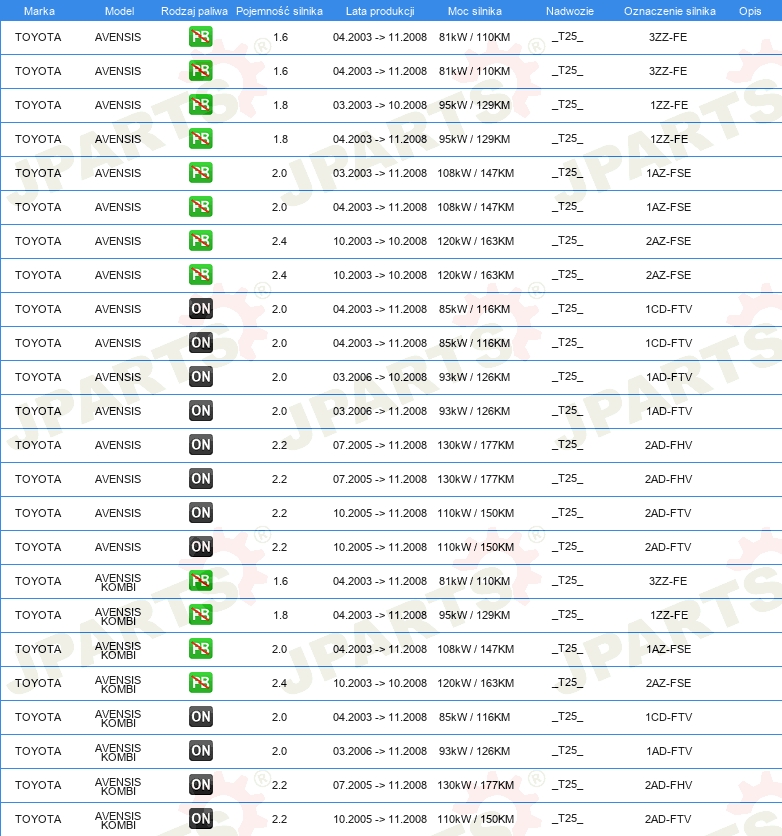Screen dimensions: 782x836
Task: Click AVENSIS KOMBI model in the 3ZZ-FE row
Action: coord(118,582)
